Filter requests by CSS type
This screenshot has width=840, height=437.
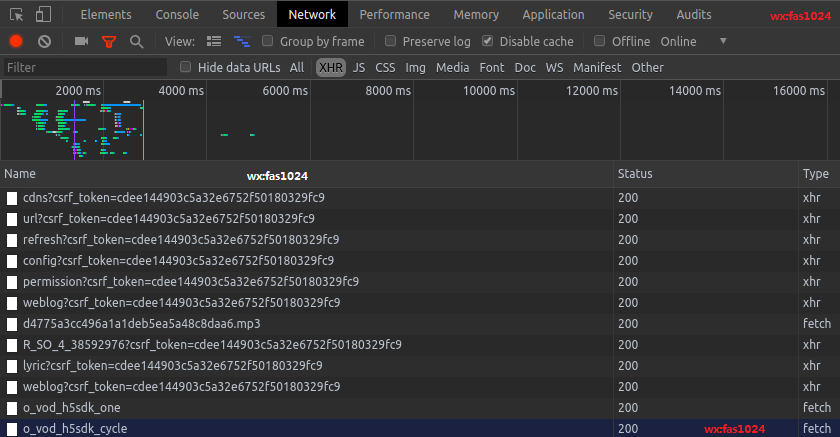pyautogui.click(x=385, y=67)
